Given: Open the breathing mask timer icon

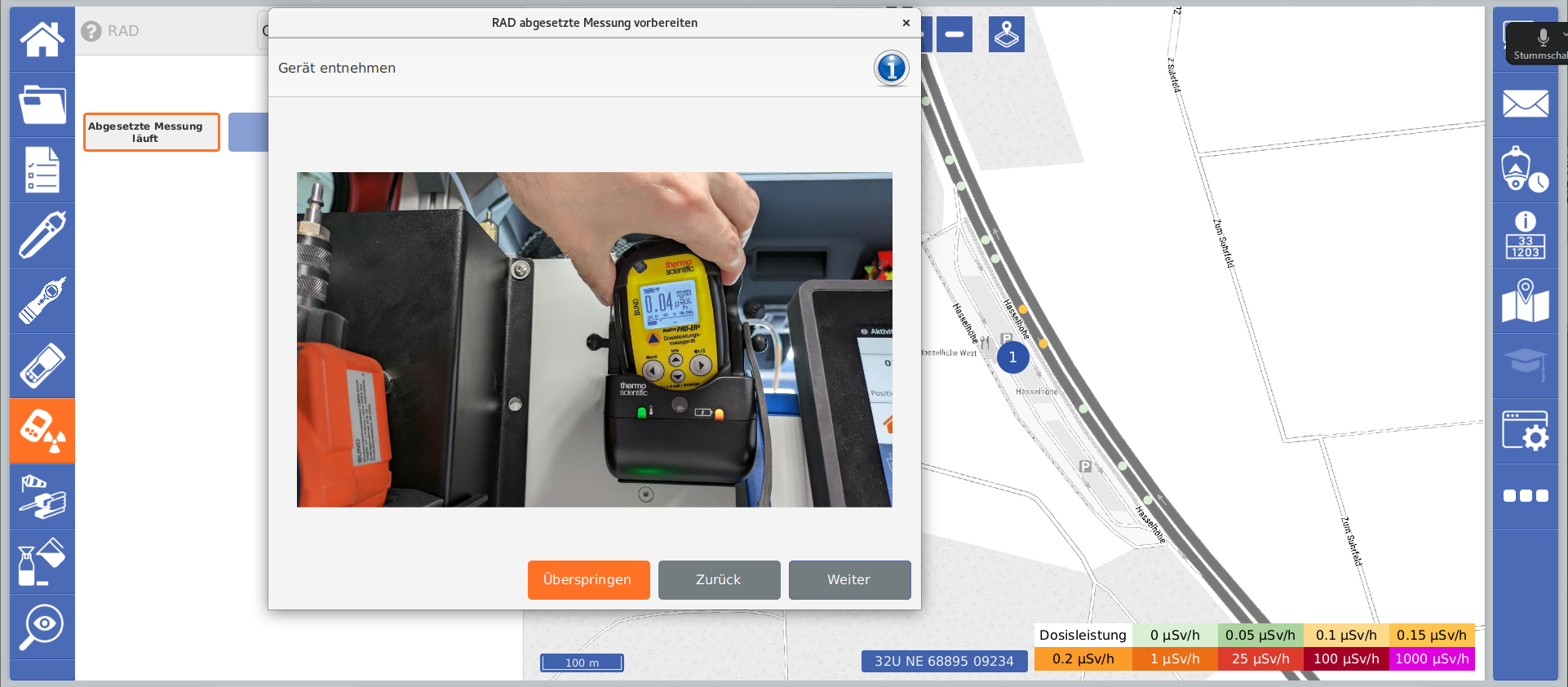Looking at the screenshot, I should (x=1526, y=170).
